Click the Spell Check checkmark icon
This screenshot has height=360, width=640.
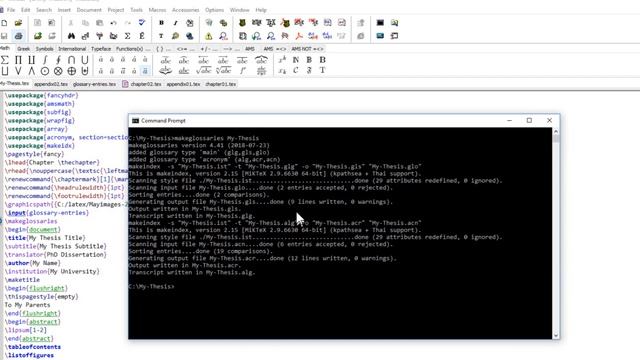(x=142, y=22)
